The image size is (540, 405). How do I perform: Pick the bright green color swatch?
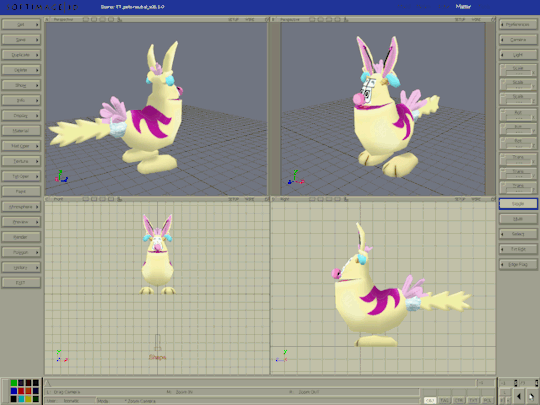pos(14,383)
